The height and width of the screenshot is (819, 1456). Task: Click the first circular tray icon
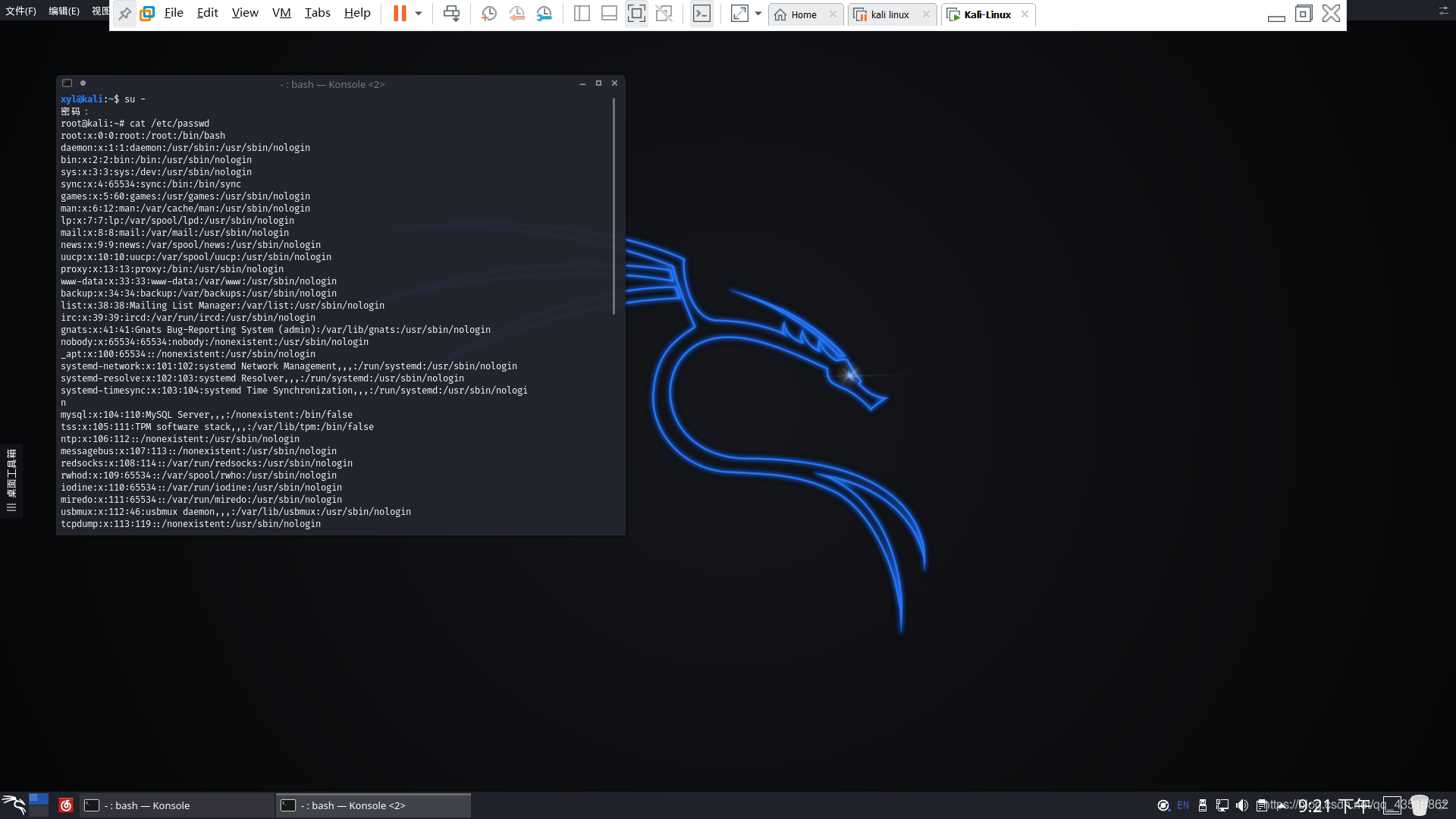tap(1163, 805)
